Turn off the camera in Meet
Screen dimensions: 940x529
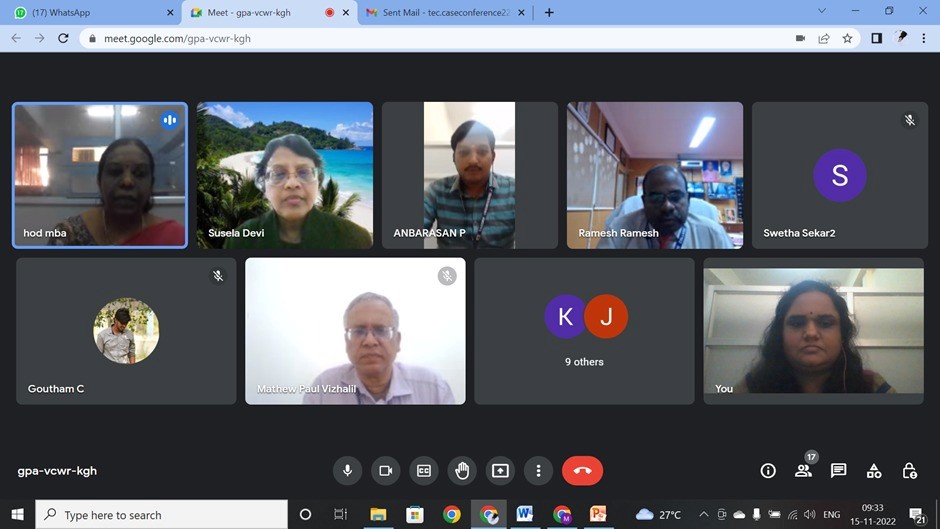(385, 471)
